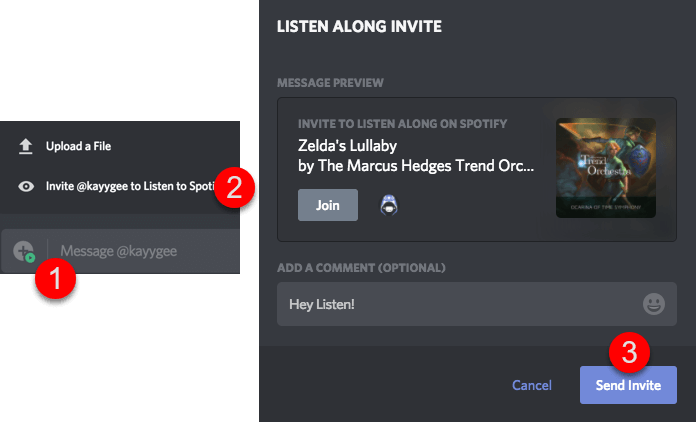The height and width of the screenshot is (422, 696).
Task: Click the Zelda's Lullaby song title
Action: 347,144
